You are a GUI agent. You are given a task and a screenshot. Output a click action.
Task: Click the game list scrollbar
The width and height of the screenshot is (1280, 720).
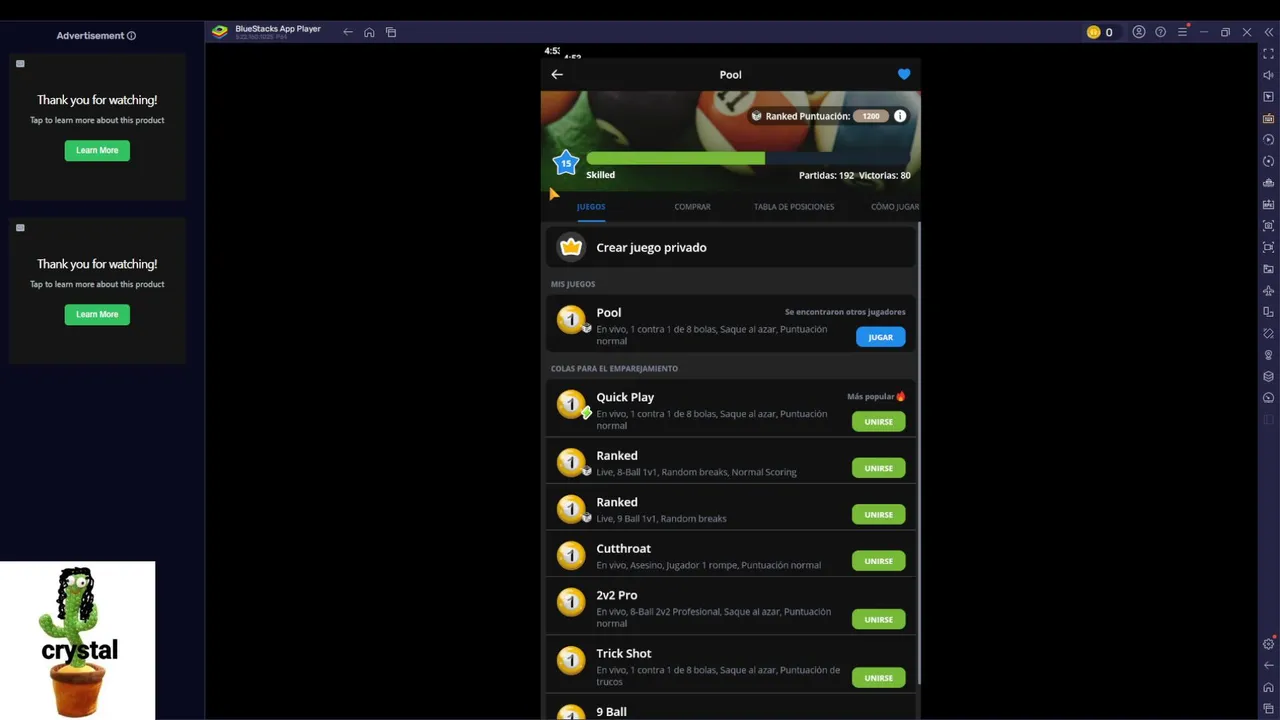click(x=918, y=454)
